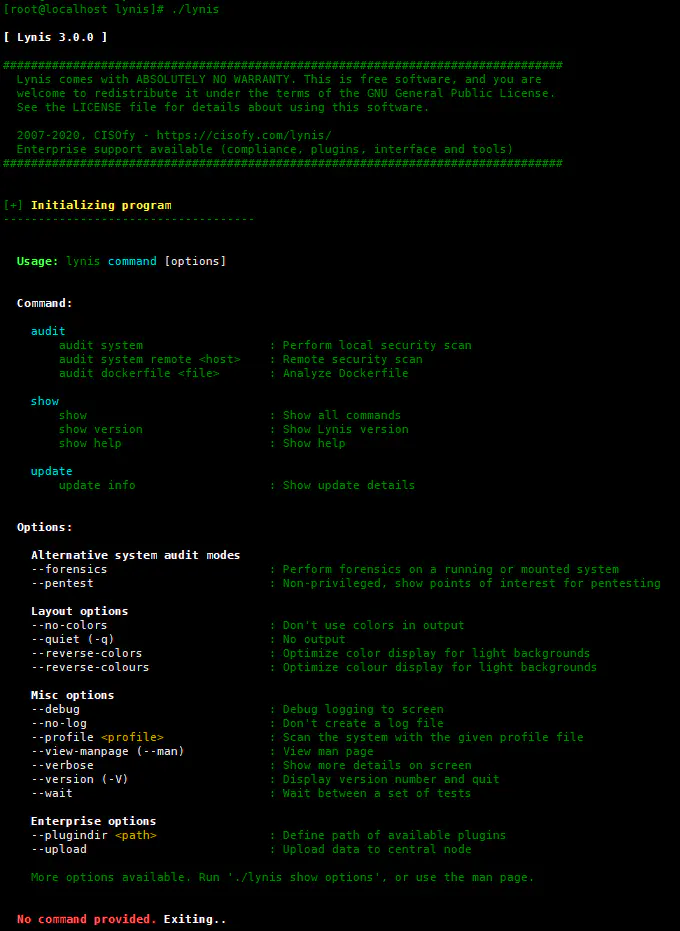
Task: Select the '--debug' option
Action: (x=55, y=710)
